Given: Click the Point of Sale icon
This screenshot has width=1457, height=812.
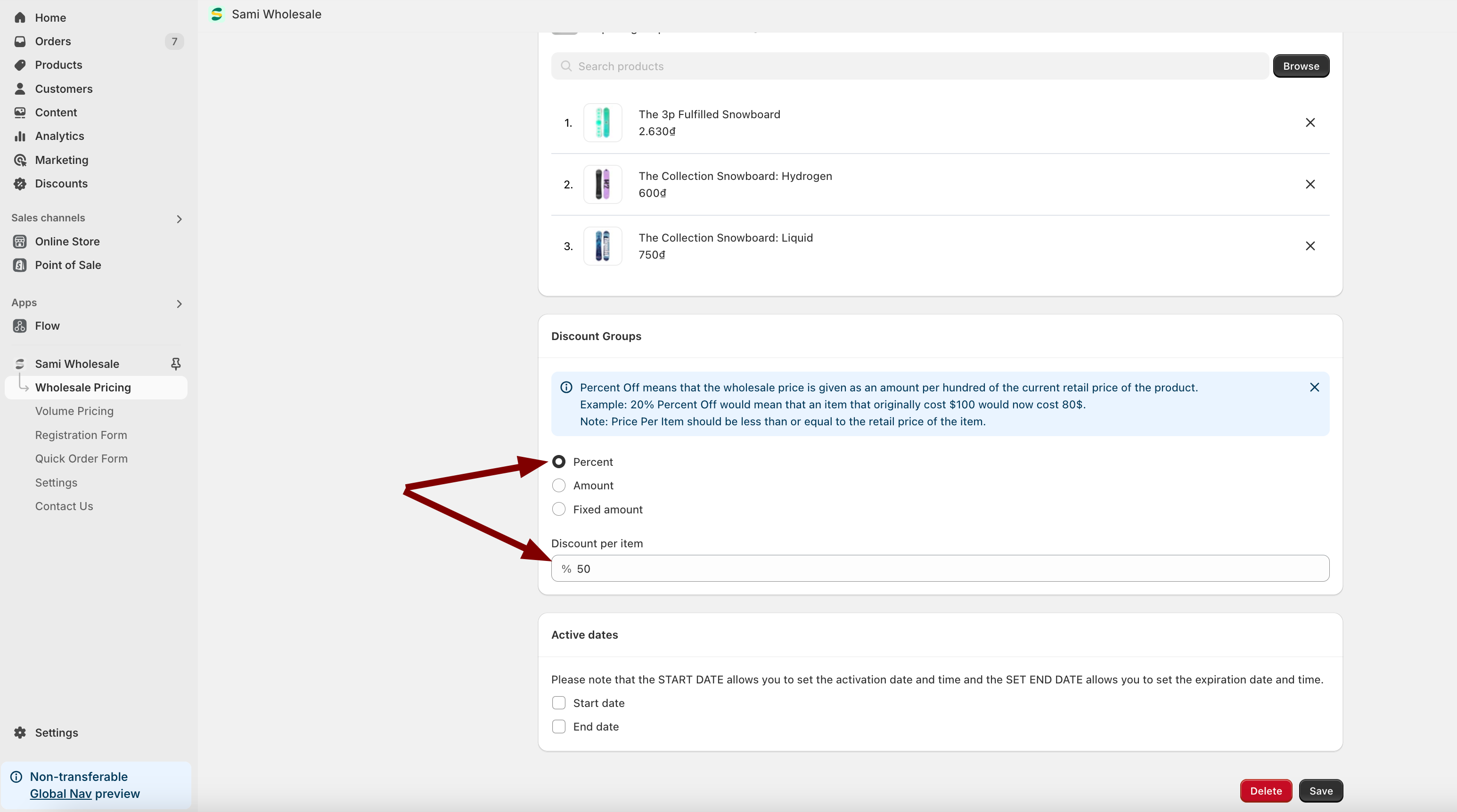Looking at the screenshot, I should tap(20, 265).
